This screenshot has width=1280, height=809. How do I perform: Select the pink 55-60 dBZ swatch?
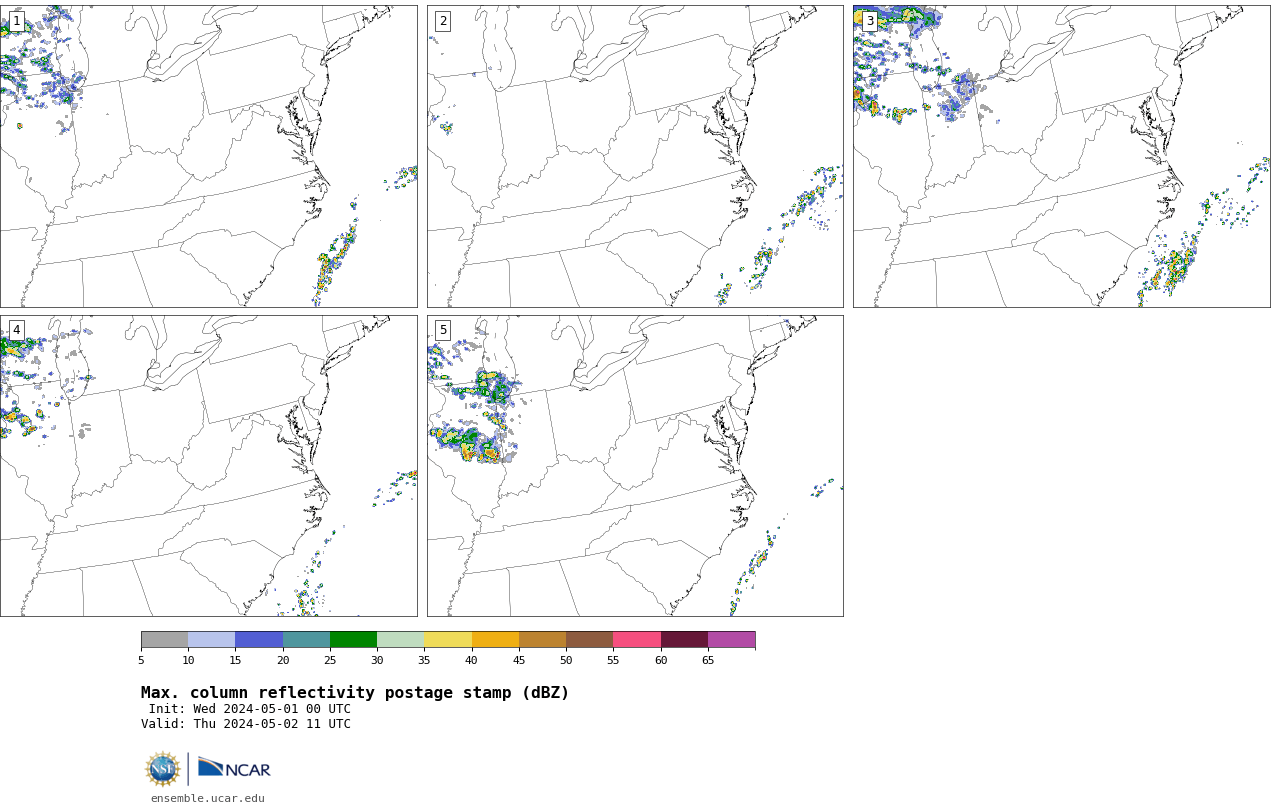coord(637,640)
